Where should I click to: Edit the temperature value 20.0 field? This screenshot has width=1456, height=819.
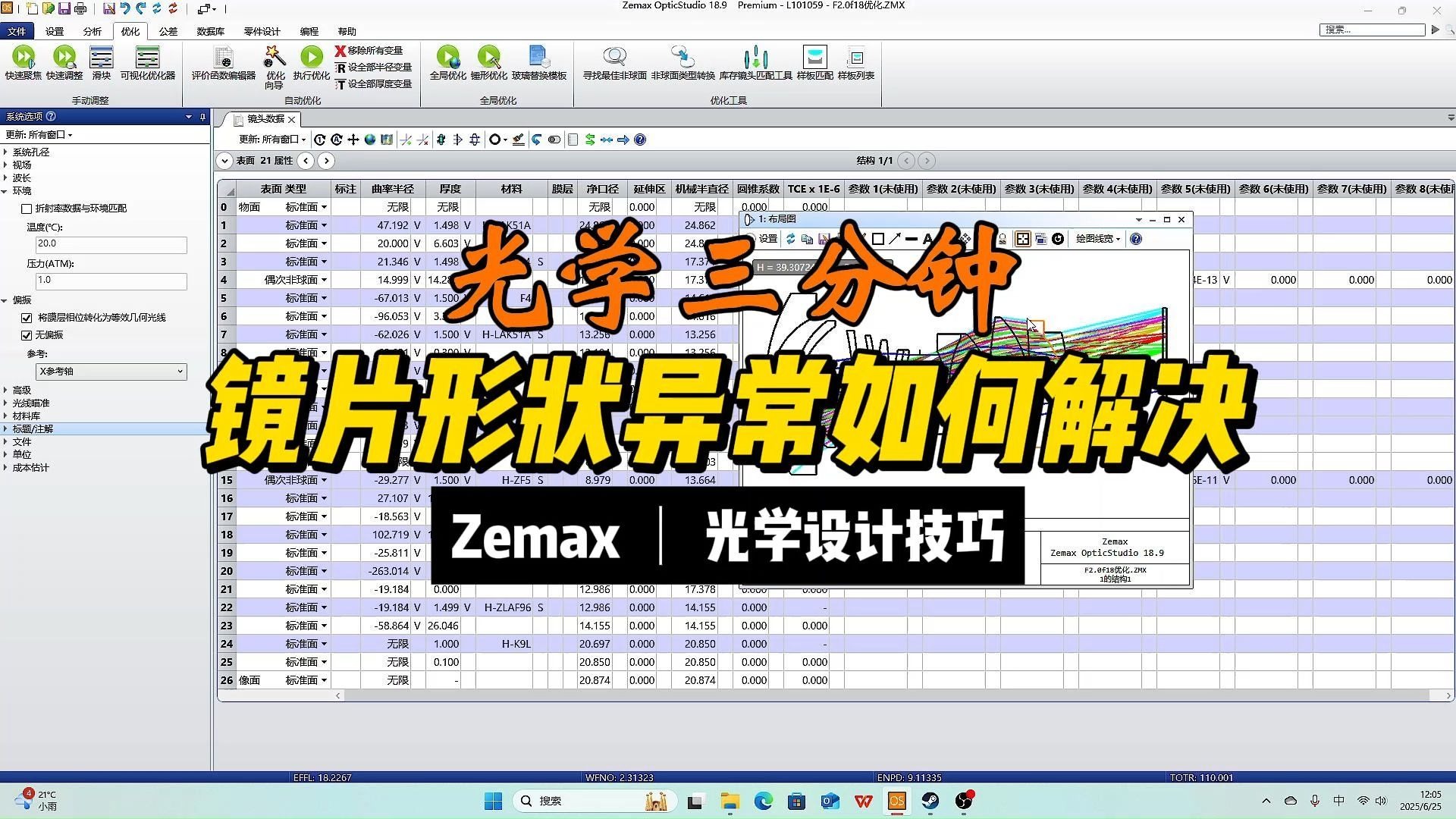coord(111,243)
